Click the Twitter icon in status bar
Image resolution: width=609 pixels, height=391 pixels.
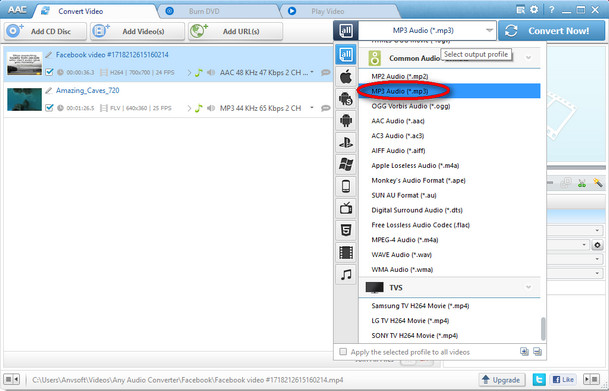[x=539, y=379]
